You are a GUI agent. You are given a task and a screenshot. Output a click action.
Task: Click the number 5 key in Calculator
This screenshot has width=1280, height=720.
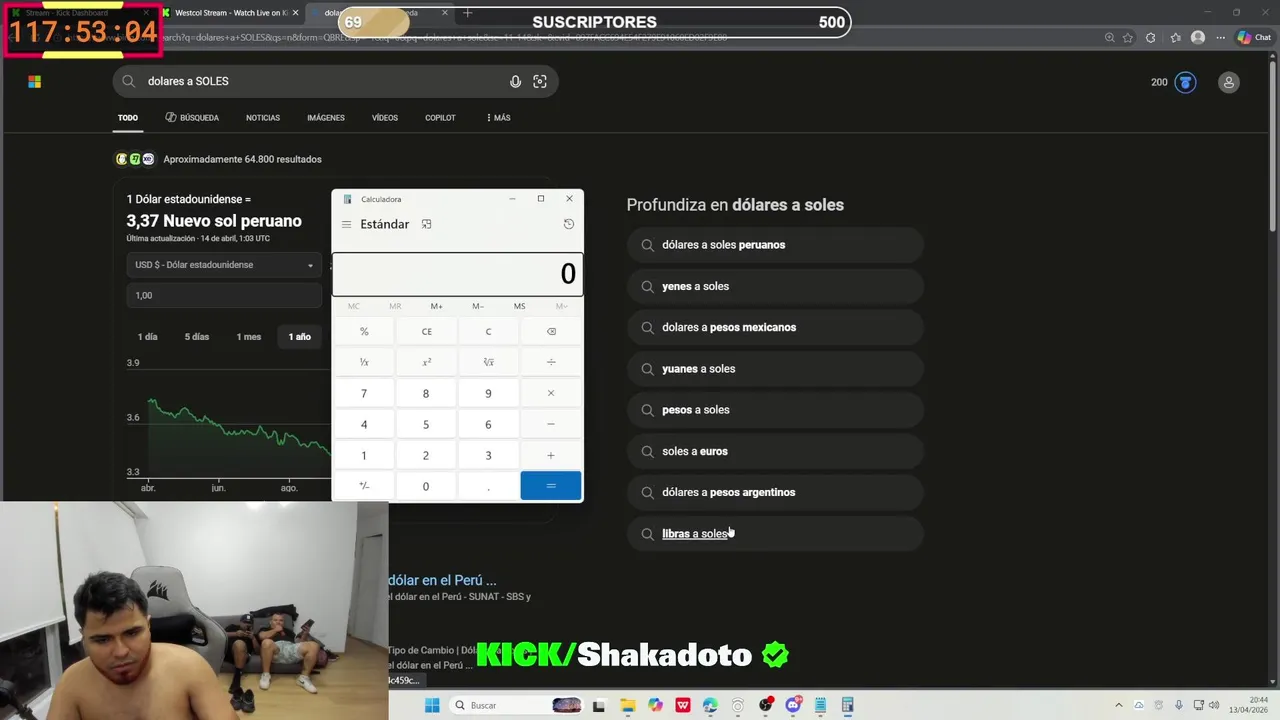click(x=426, y=424)
